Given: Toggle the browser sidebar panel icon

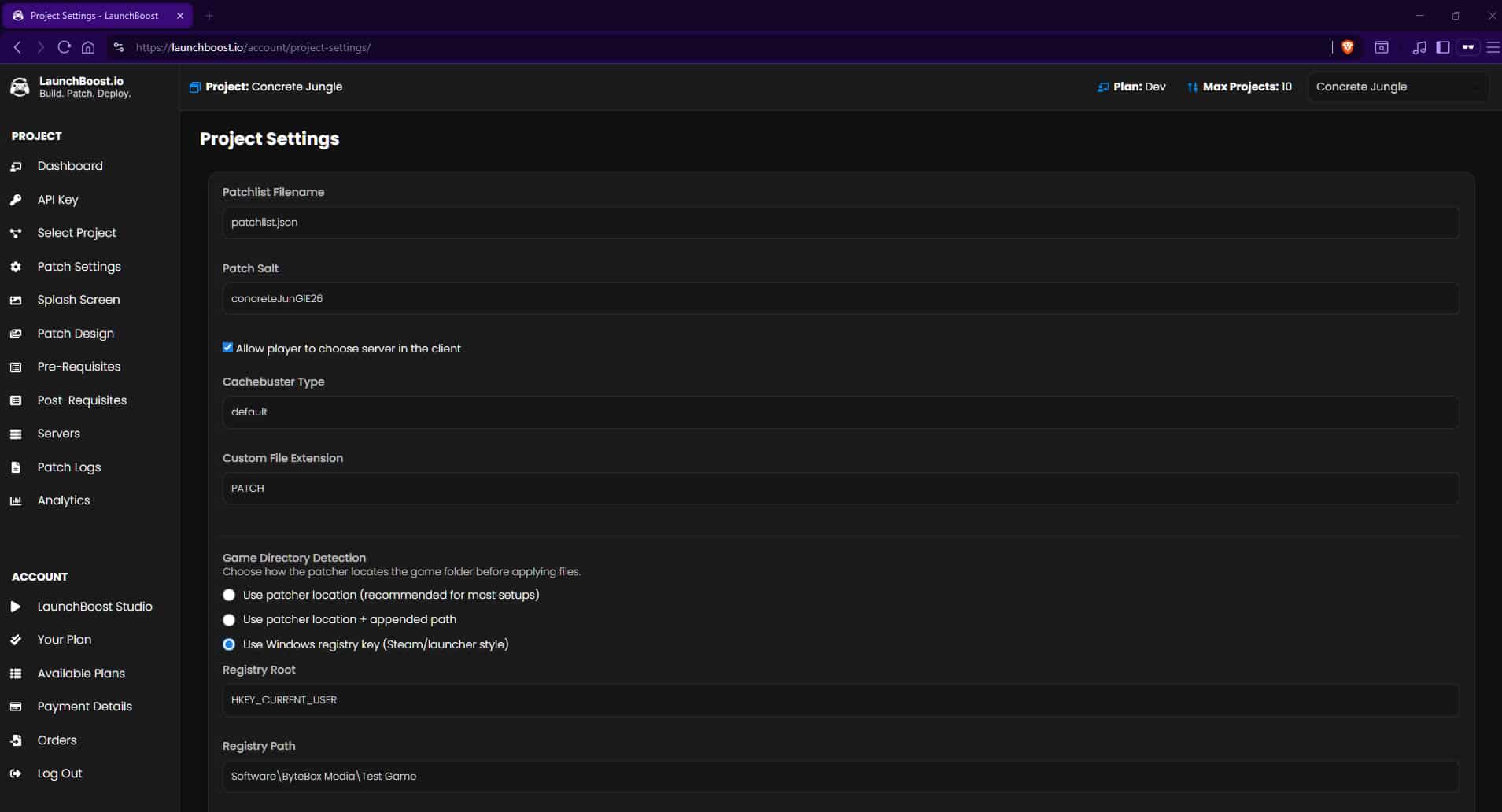Looking at the screenshot, I should click(1443, 47).
